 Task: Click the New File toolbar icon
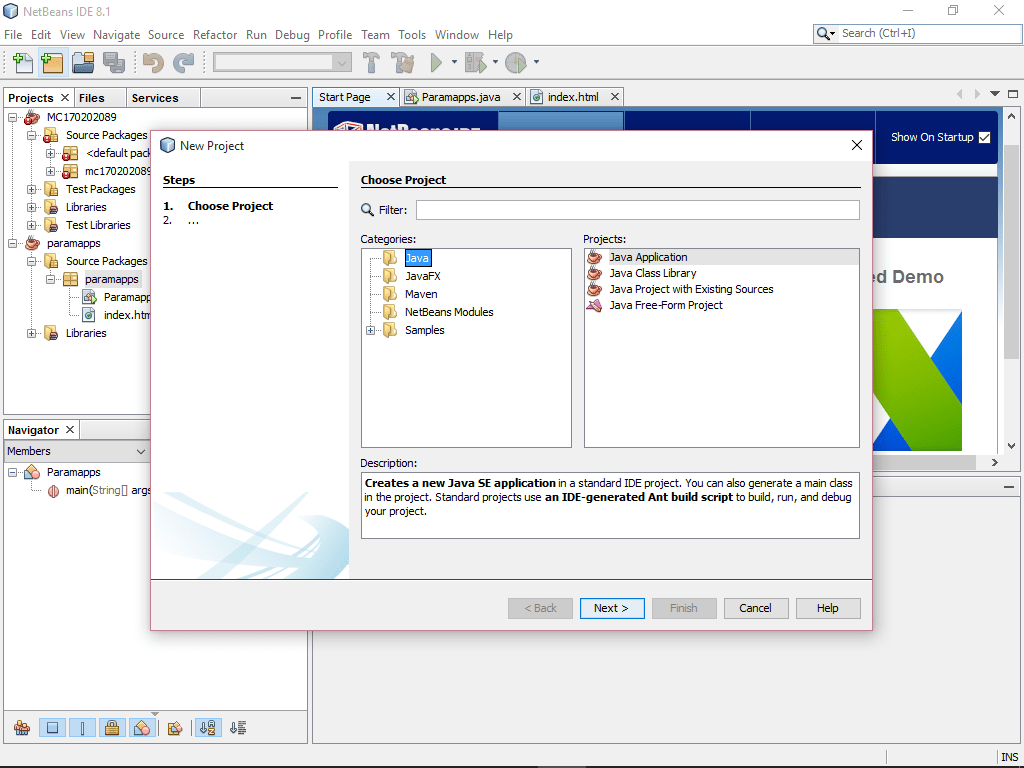point(23,63)
